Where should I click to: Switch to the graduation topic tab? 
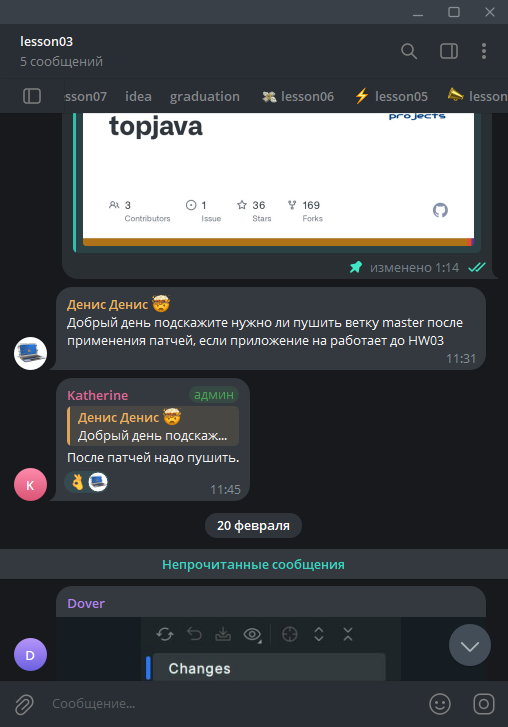(204, 96)
